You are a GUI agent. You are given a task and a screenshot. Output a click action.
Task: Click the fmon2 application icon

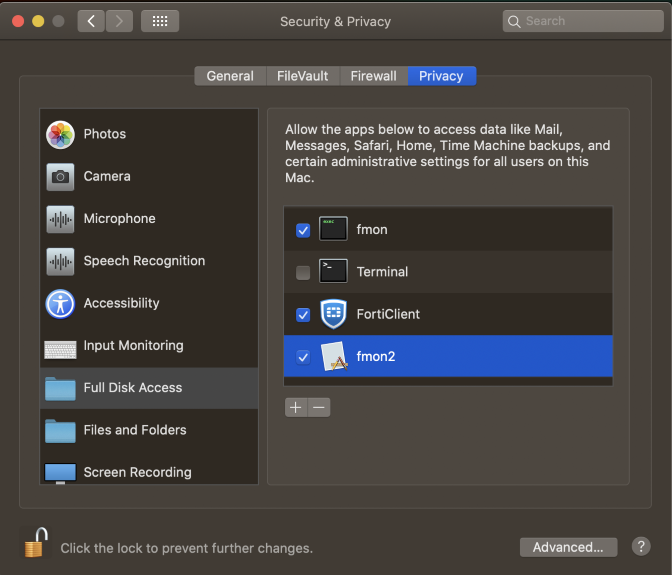pos(334,356)
